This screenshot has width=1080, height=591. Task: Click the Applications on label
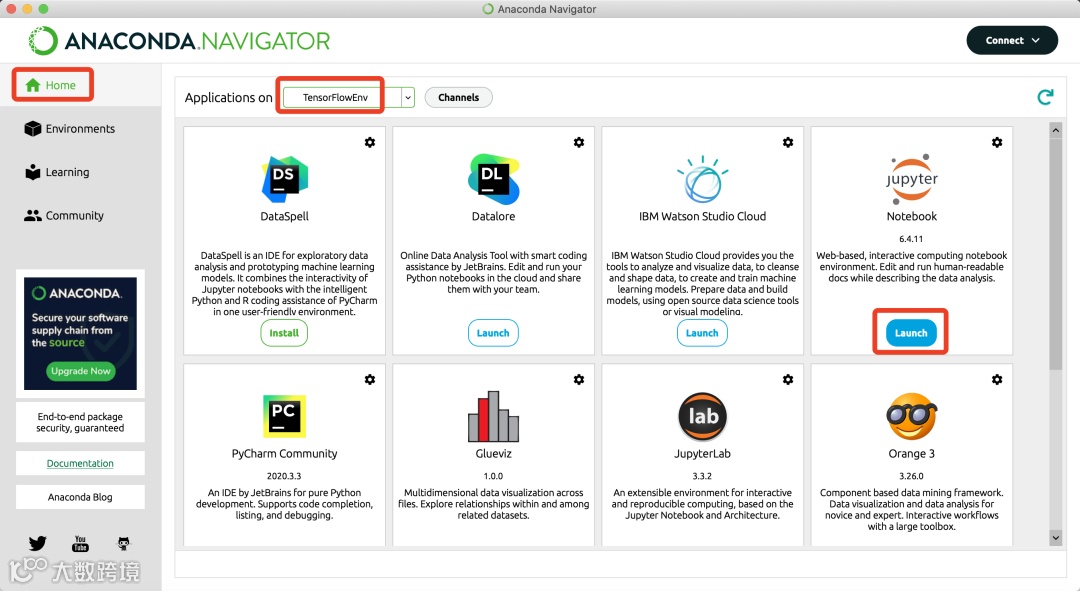click(x=229, y=97)
